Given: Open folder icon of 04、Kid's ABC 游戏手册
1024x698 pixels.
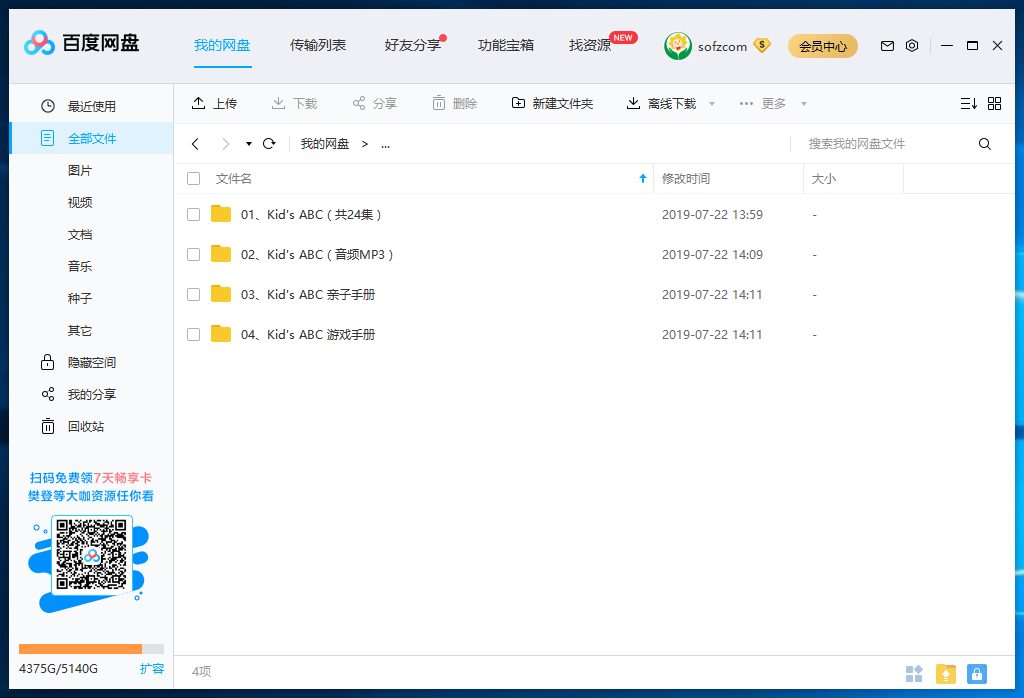Looking at the screenshot, I should click(221, 334).
